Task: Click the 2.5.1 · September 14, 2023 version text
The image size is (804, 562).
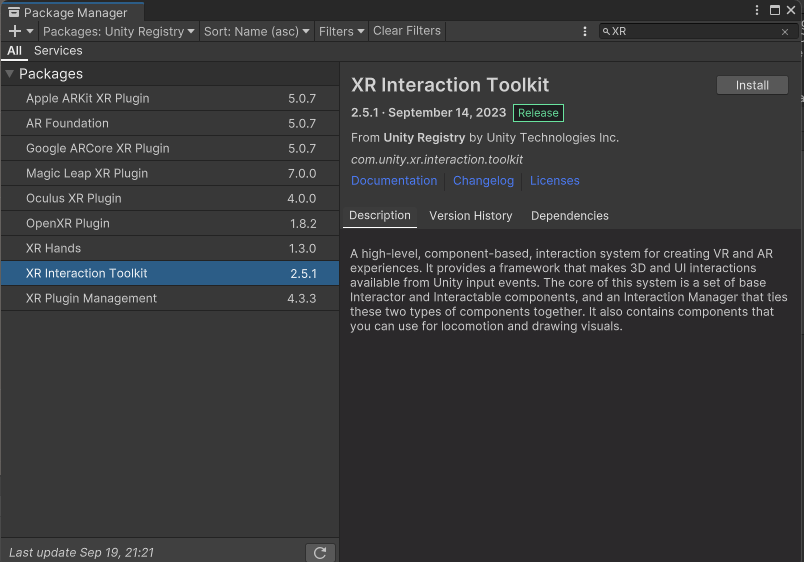Action: coord(428,113)
